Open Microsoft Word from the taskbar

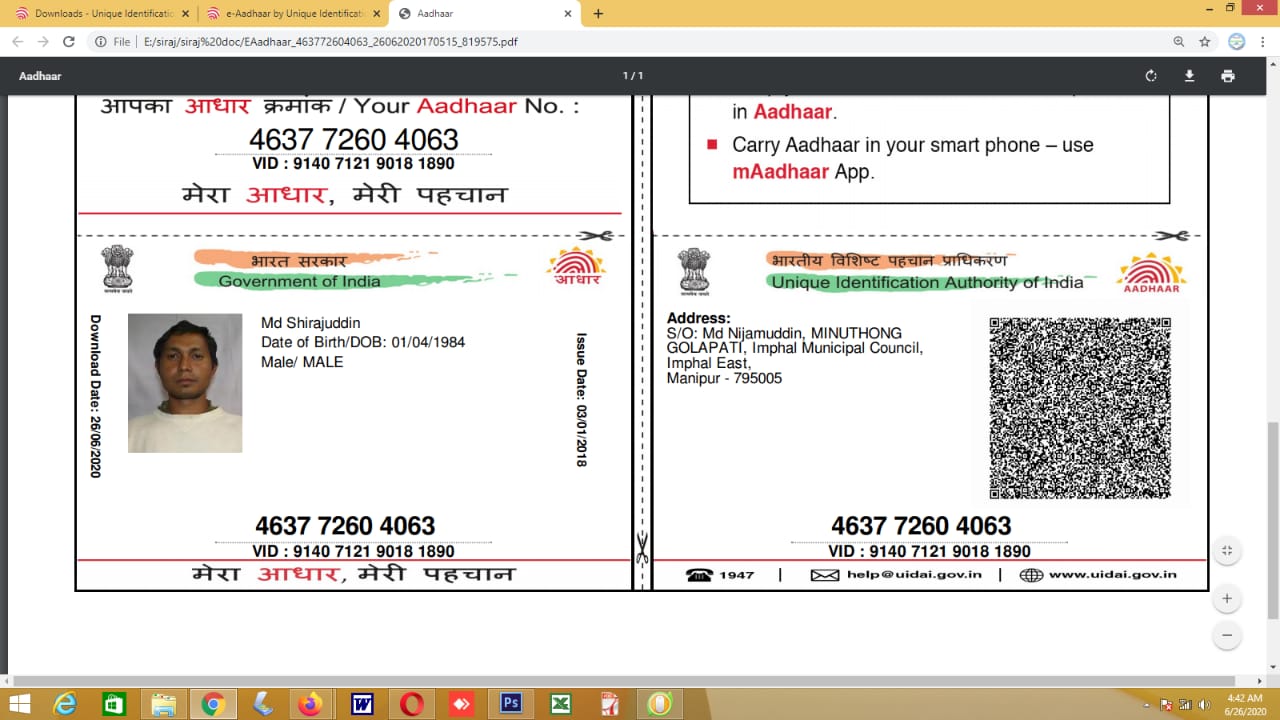click(x=361, y=704)
